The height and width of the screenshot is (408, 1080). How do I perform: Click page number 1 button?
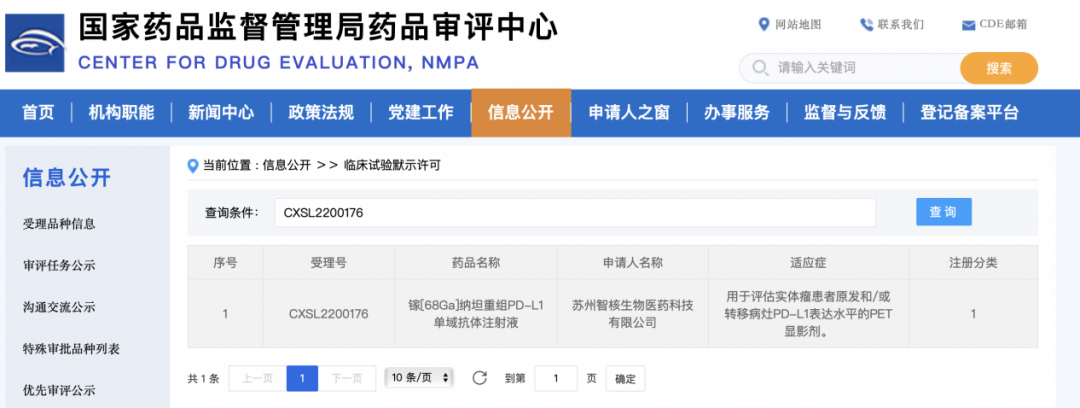point(302,378)
